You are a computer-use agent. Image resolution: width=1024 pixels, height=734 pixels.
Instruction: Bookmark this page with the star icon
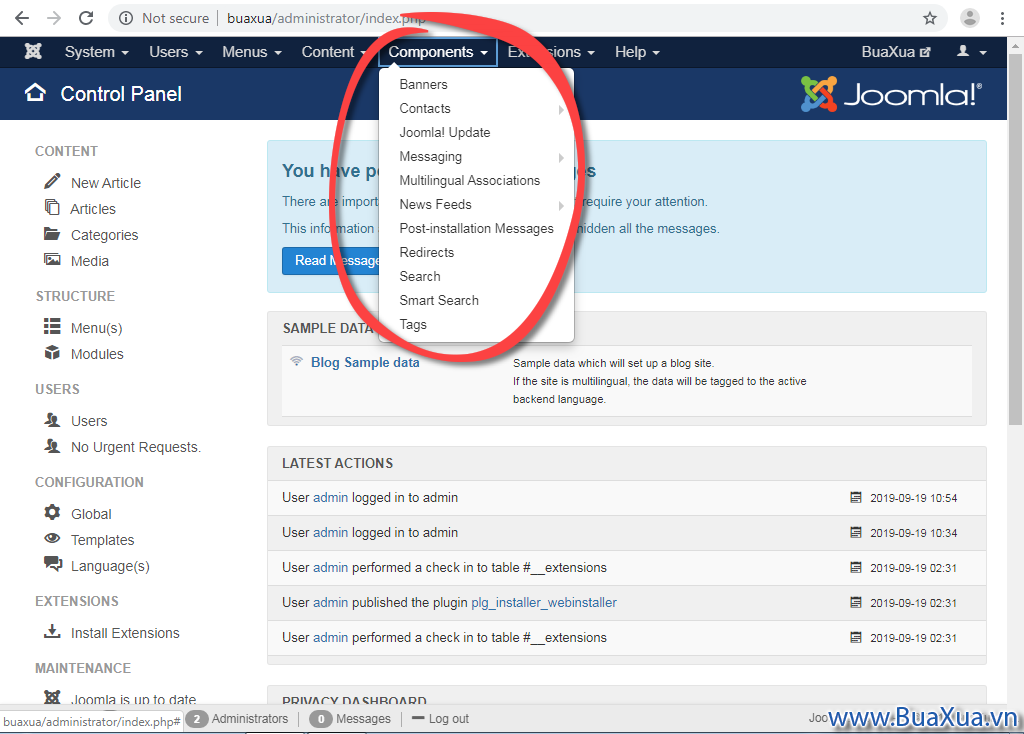coord(930,18)
